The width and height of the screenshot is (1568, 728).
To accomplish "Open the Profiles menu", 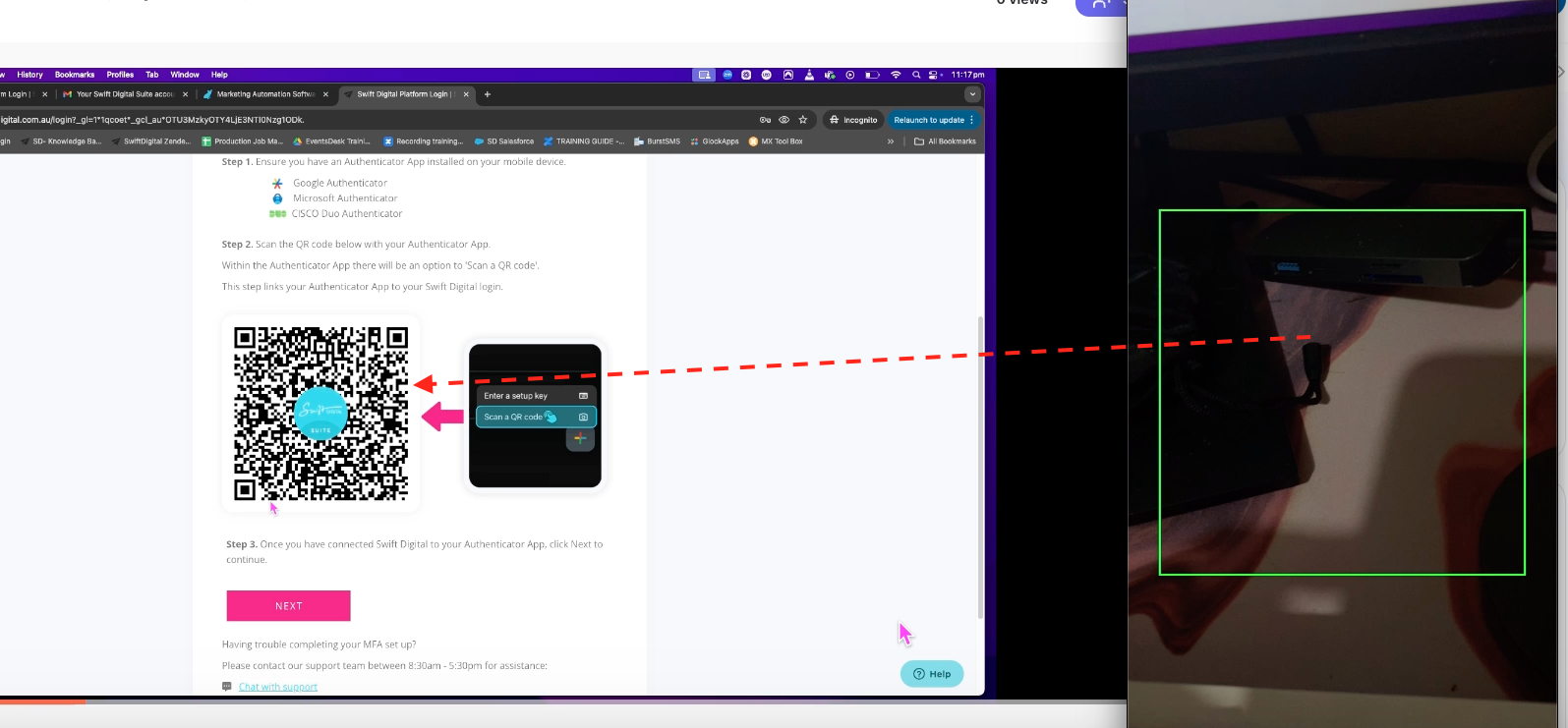I will click(x=120, y=75).
